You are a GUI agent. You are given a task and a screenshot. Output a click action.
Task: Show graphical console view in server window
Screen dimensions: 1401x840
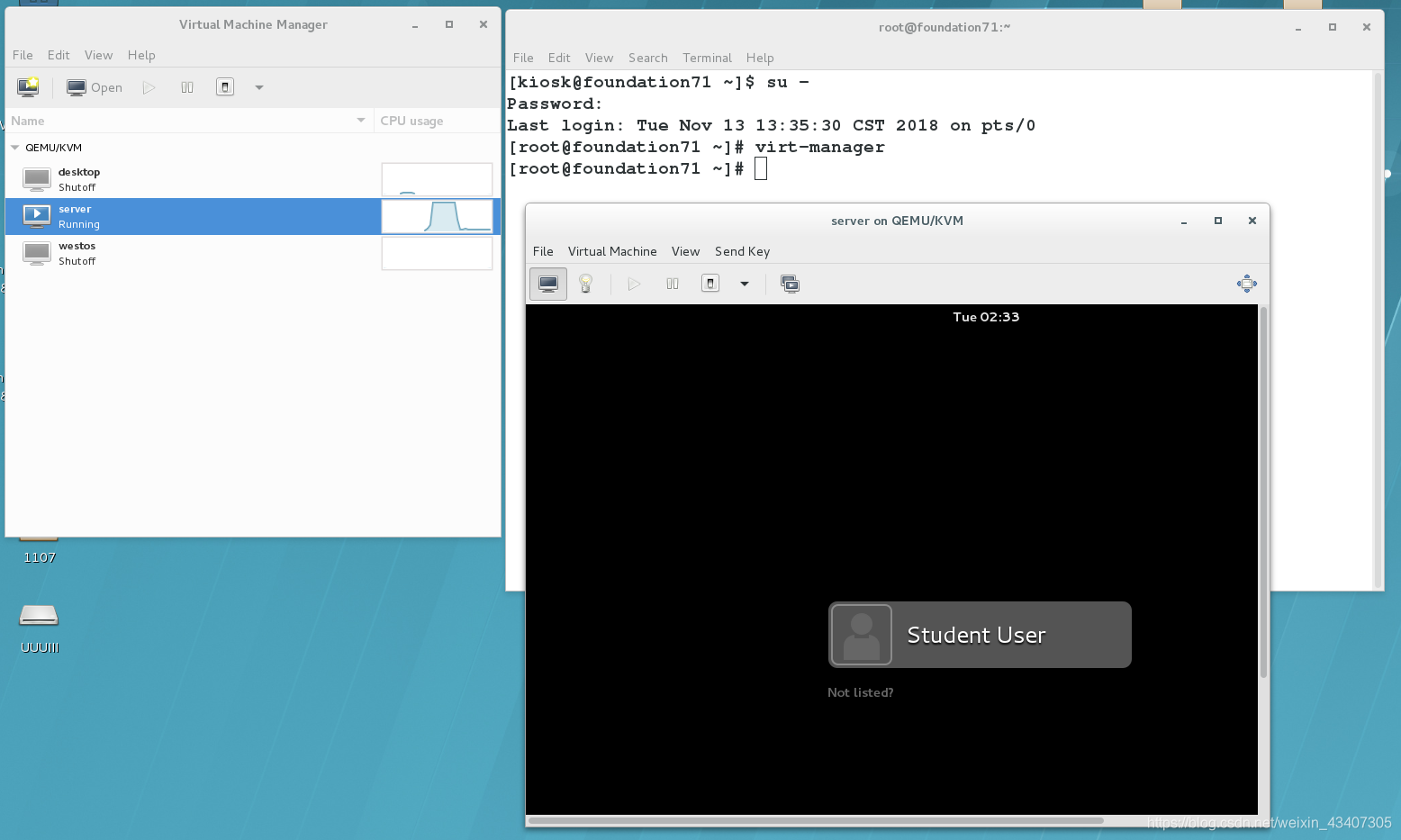(548, 284)
